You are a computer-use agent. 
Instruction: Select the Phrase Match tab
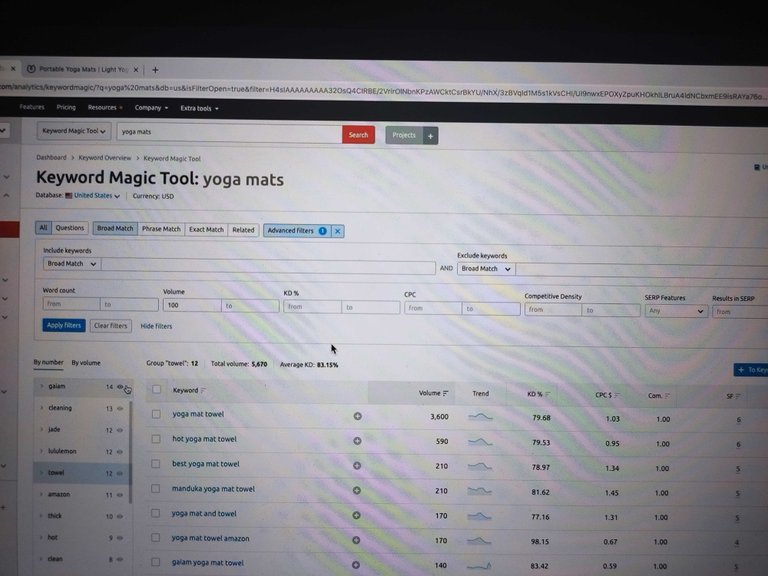tap(161, 229)
